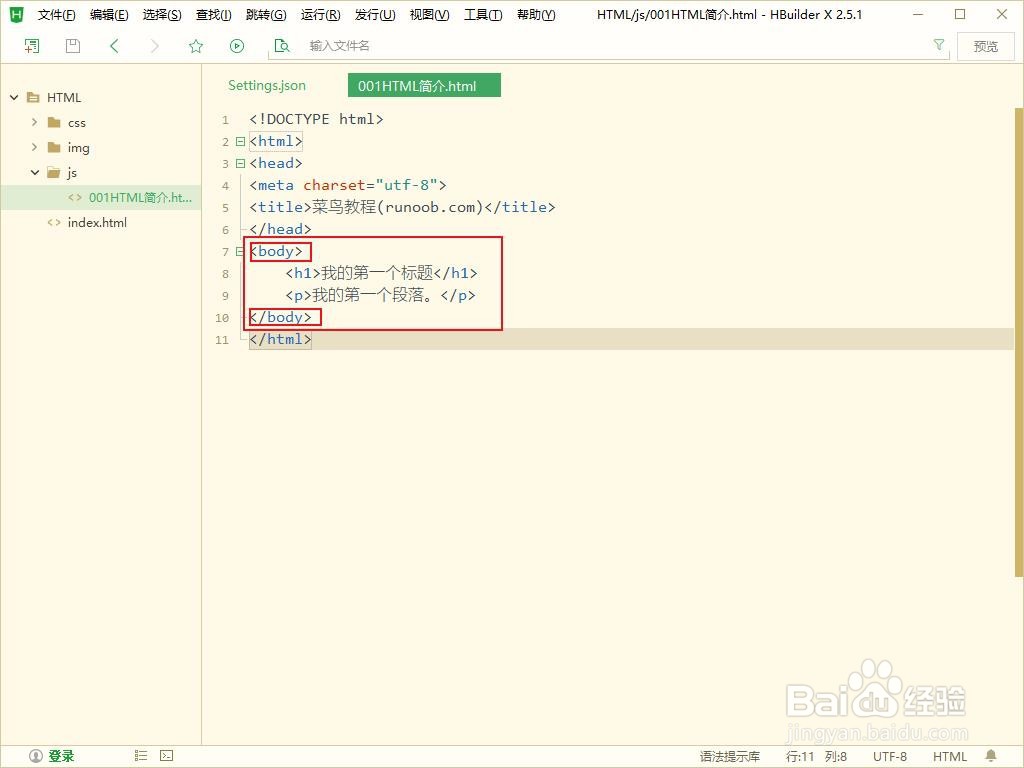1024x768 pixels.
Task: Click the file search icon
Action: point(281,46)
